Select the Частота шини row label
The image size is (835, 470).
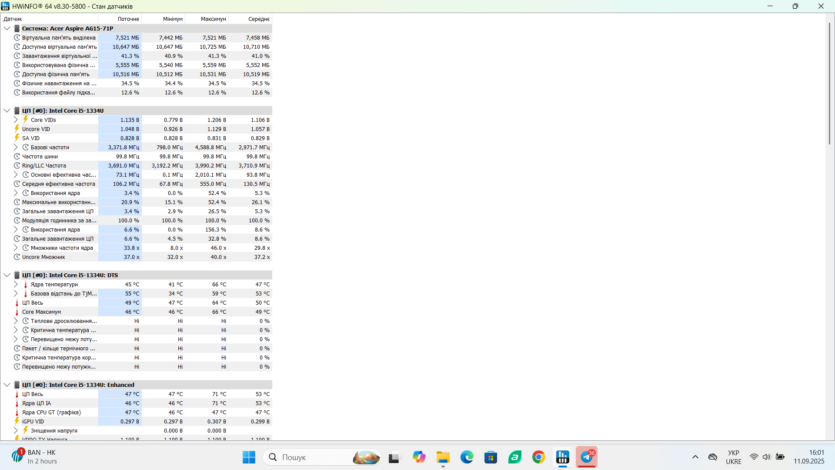coord(40,156)
